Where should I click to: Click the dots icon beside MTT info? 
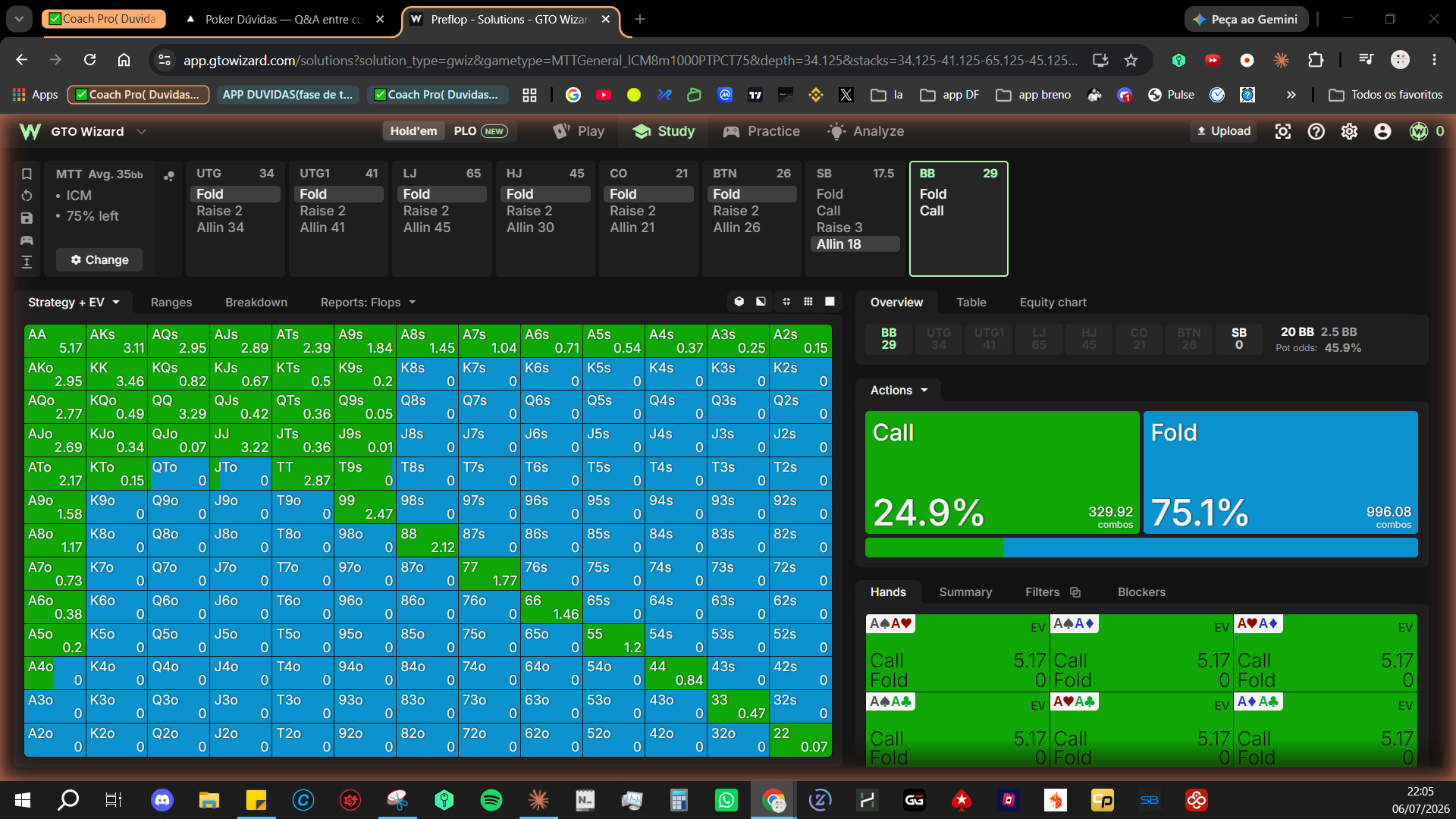(x=168, y=176)
